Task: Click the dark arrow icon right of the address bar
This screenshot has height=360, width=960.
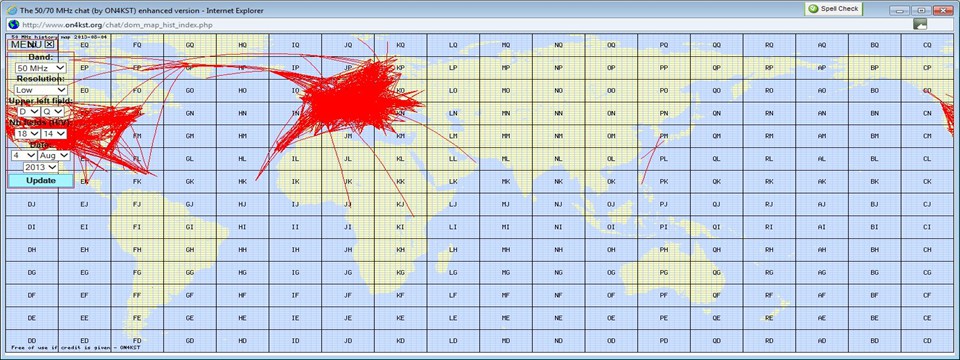Action: 920,24
